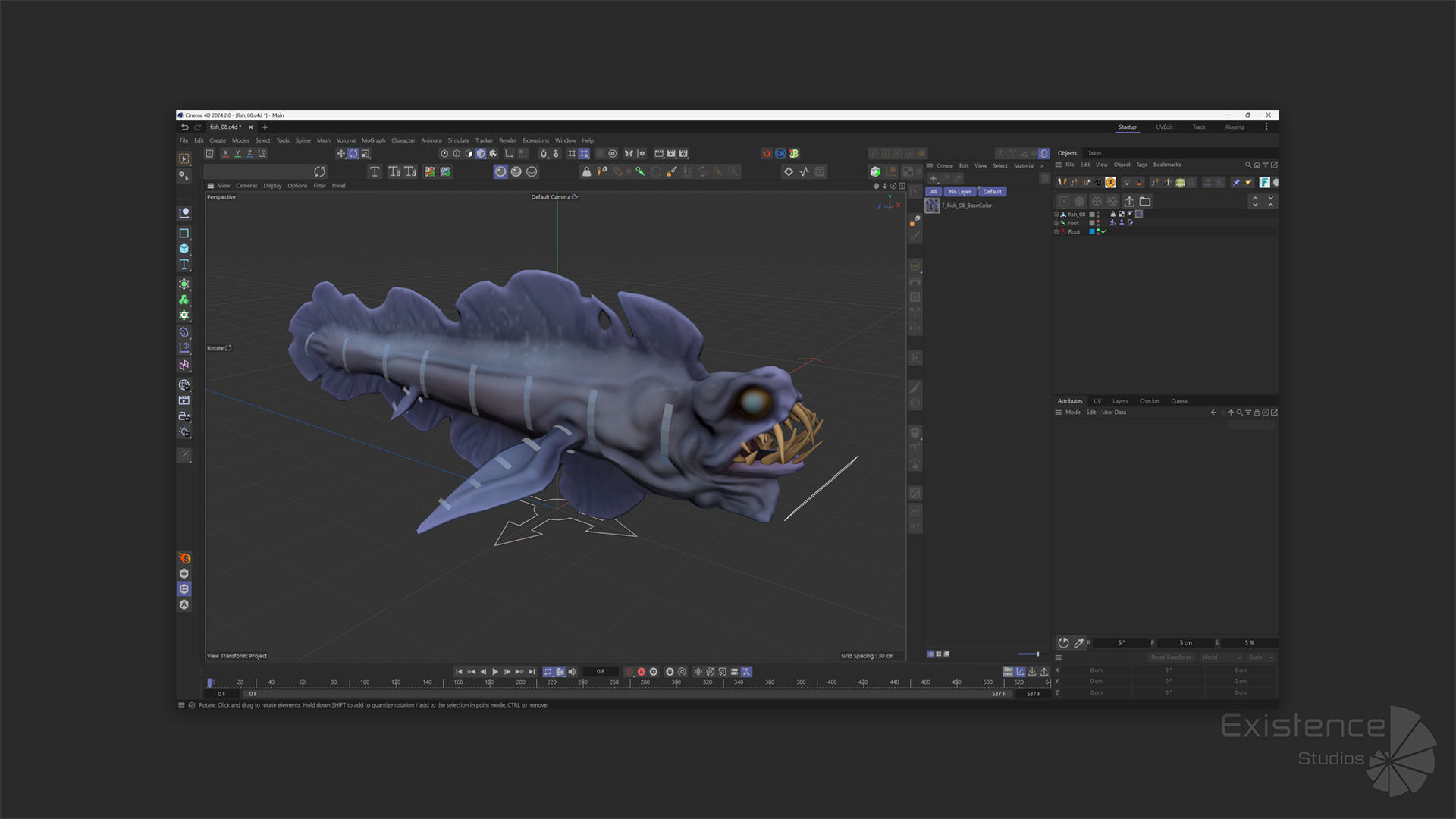Open the MoGraph menu
Screen dimensions: 1456x819
click(x=373, y=140)
